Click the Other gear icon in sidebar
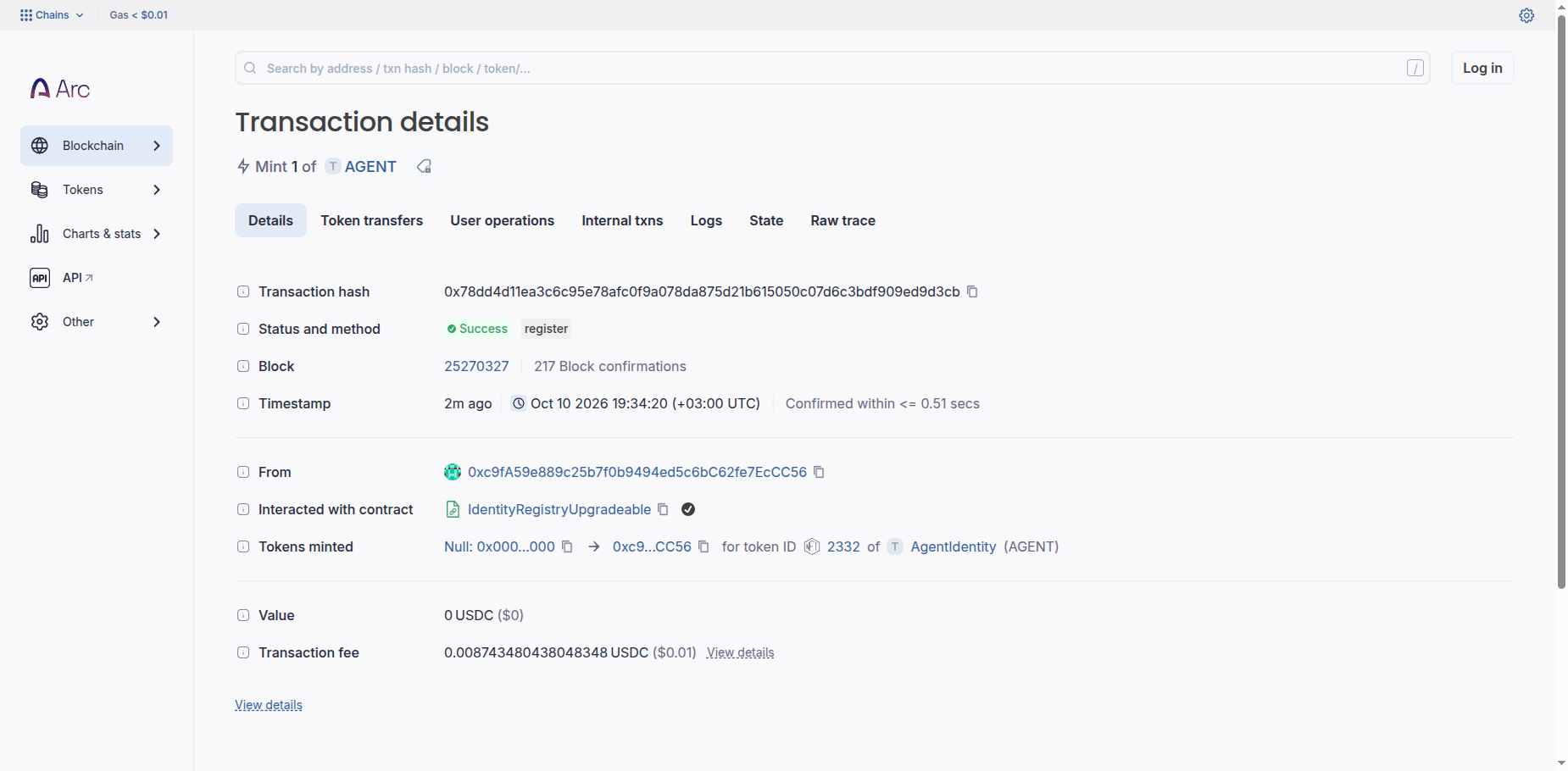The image size is (1568, 771). click(x=40, y=322)
